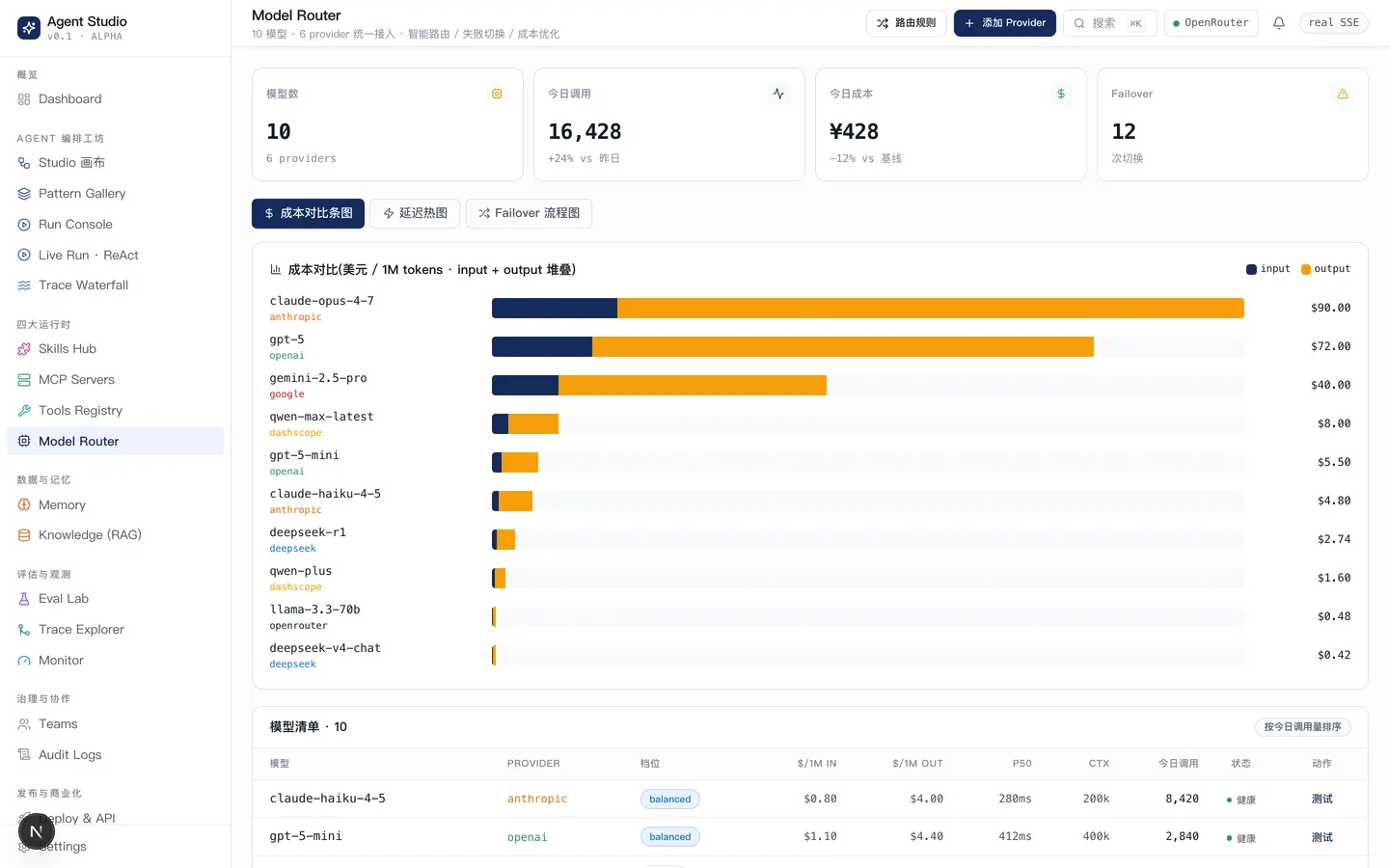Change sort order by today's call volume
1389x868 pixels.
click(1302, 727)
